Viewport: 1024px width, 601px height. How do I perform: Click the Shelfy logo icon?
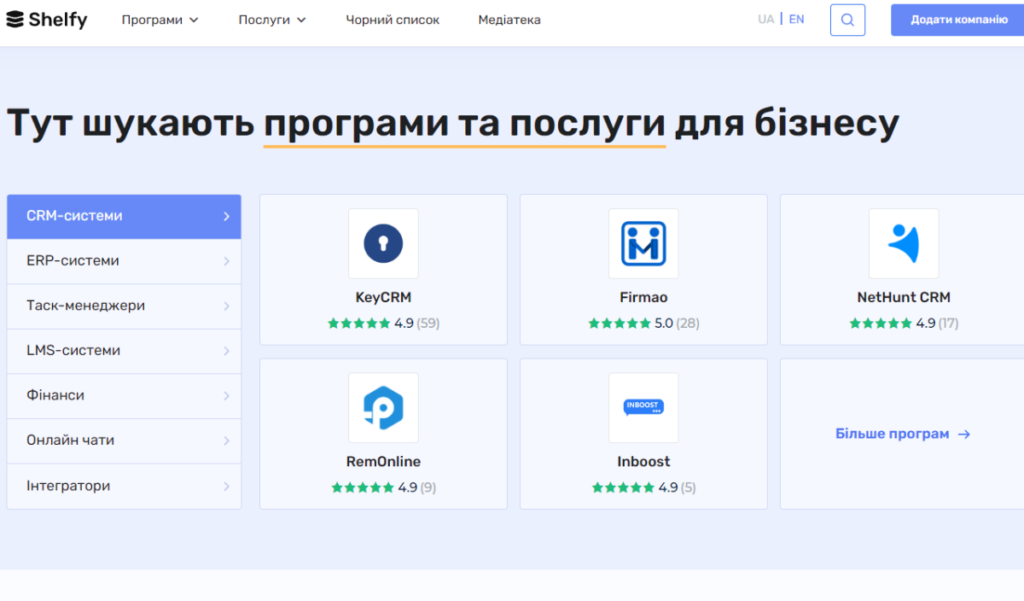(18, 18)
